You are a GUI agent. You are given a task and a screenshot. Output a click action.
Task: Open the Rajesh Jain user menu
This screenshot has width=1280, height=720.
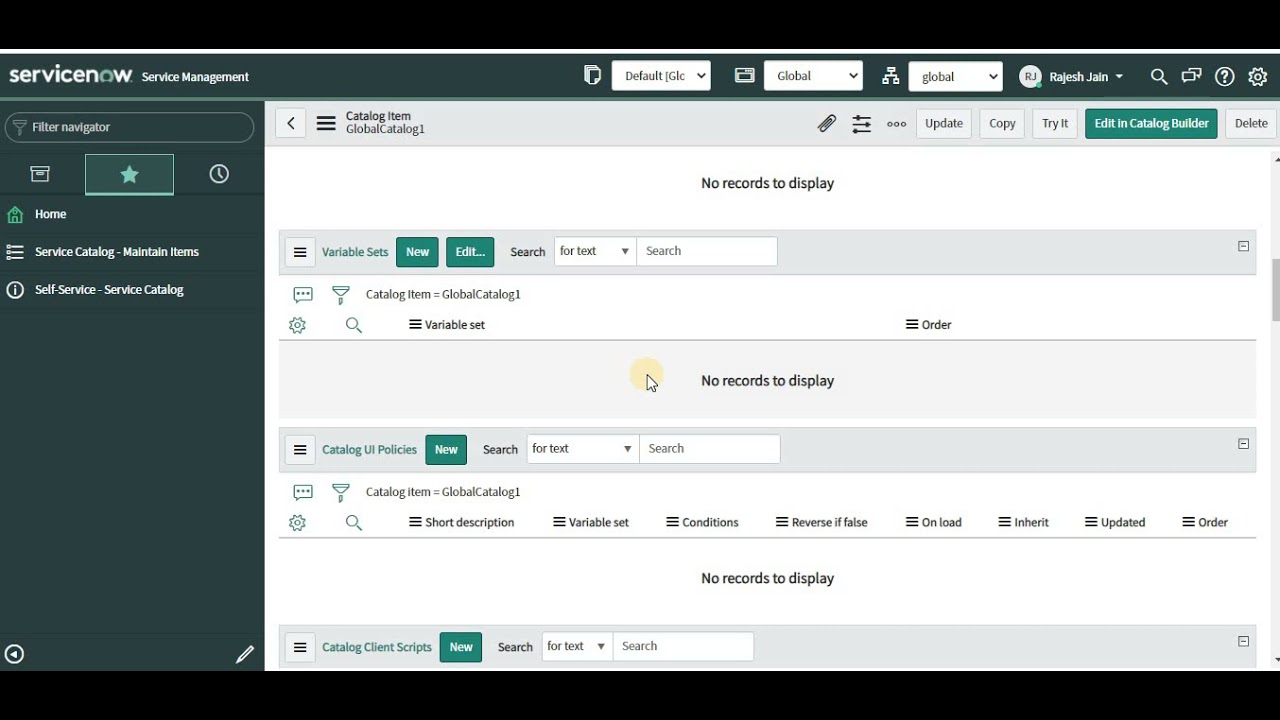1072,76
